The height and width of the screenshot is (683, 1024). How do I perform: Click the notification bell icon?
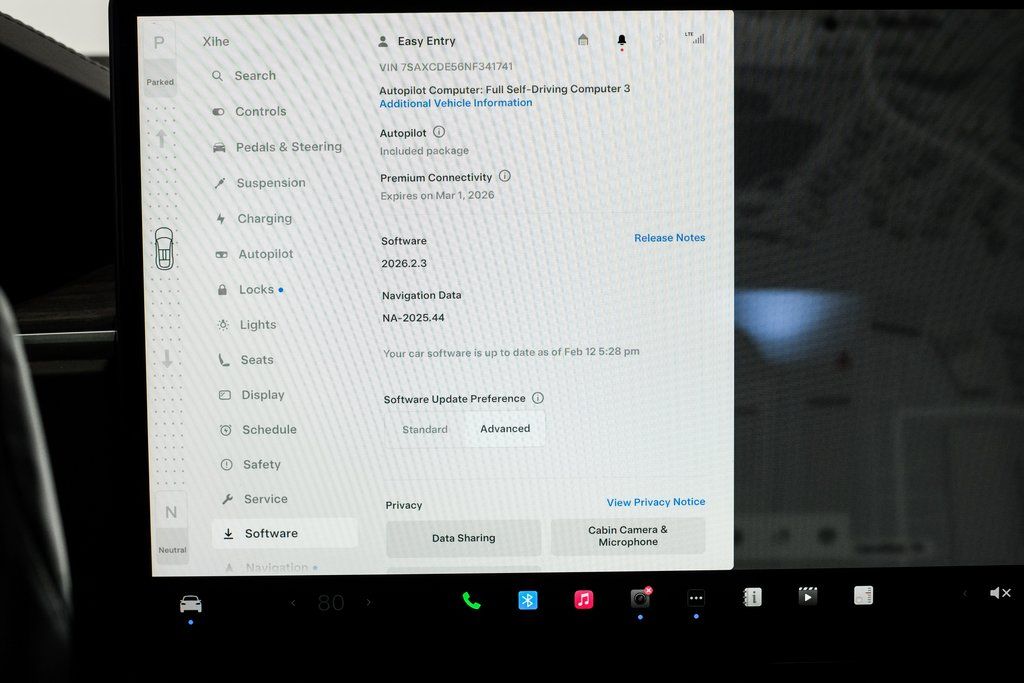click(x=621, y=41)
